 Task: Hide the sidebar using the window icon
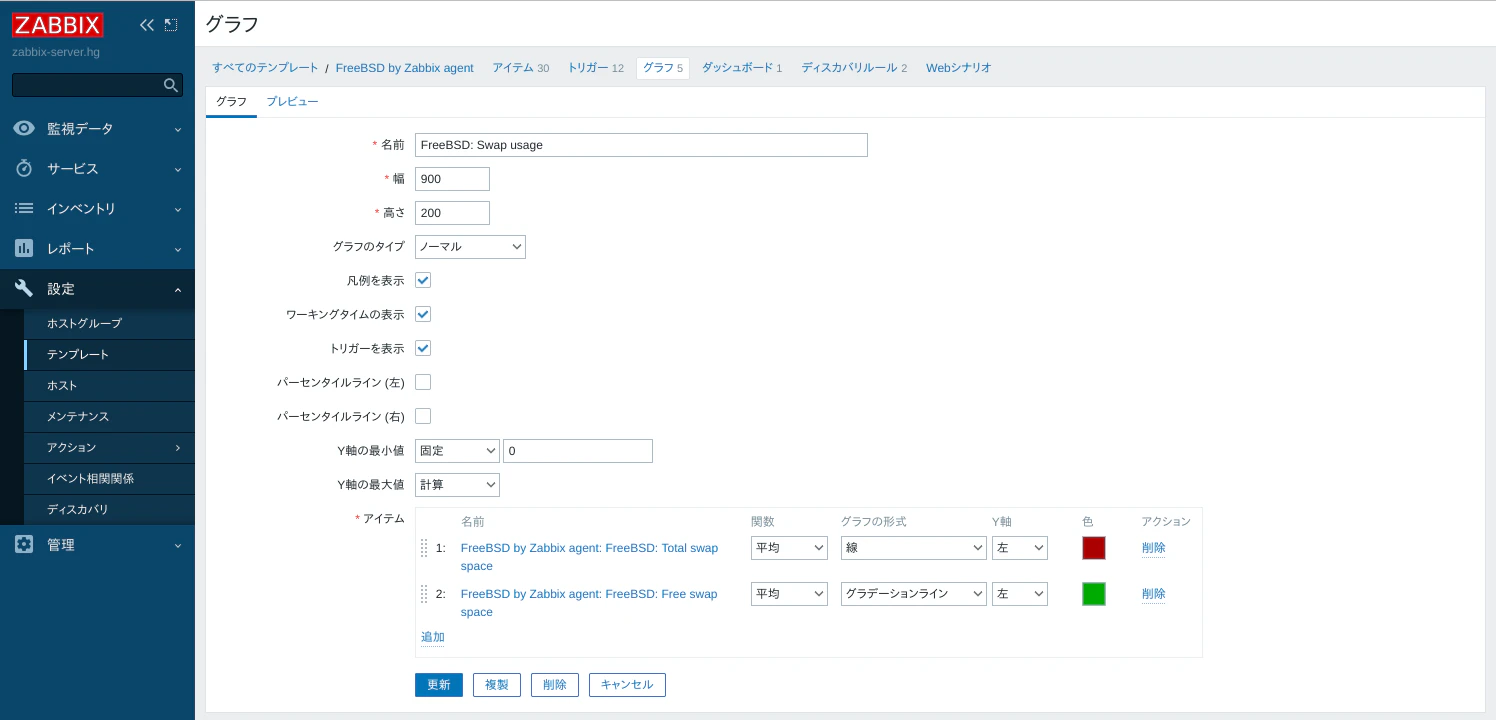point(171,25)
